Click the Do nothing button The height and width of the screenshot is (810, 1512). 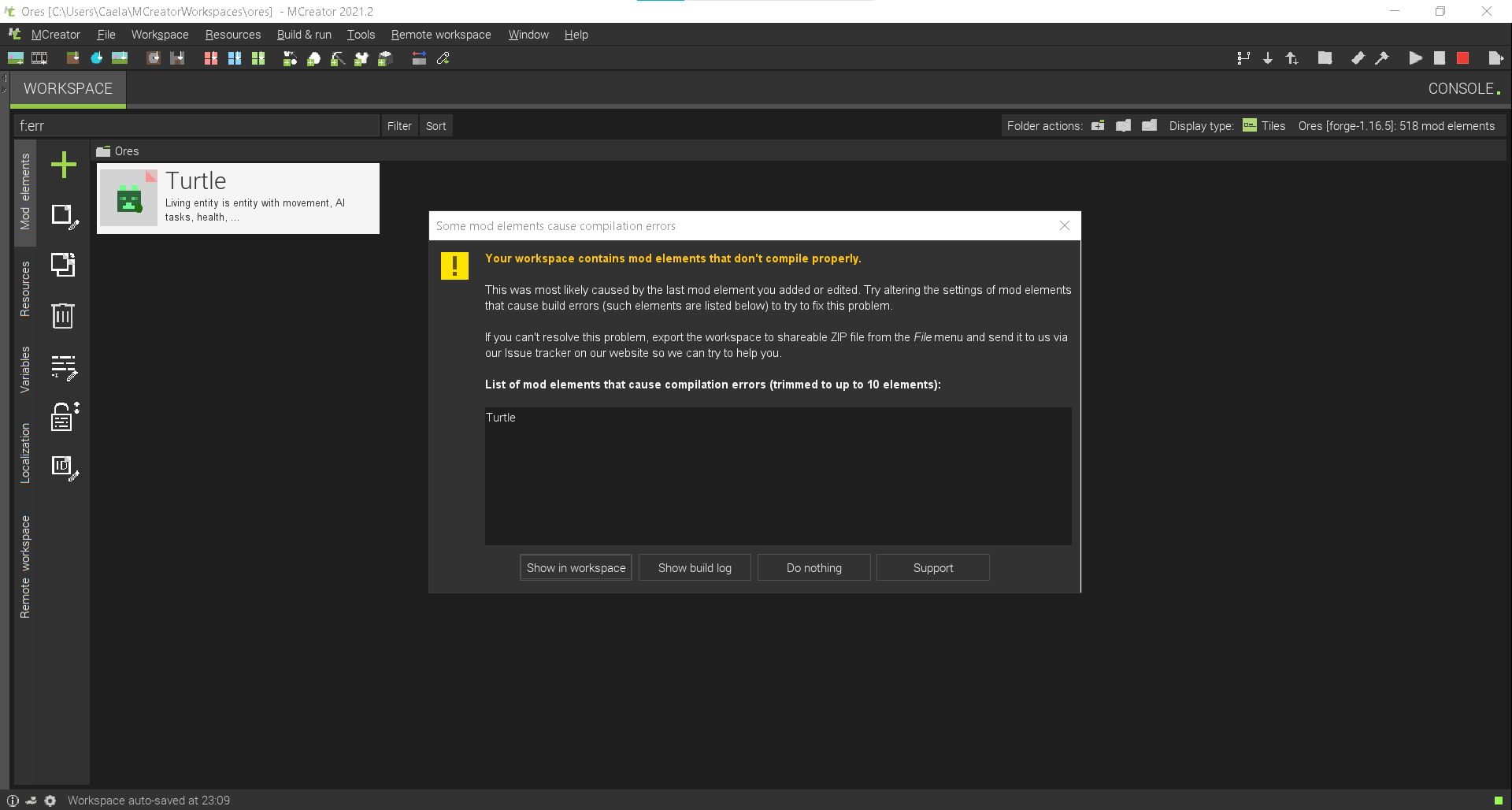tap(813, 568)
